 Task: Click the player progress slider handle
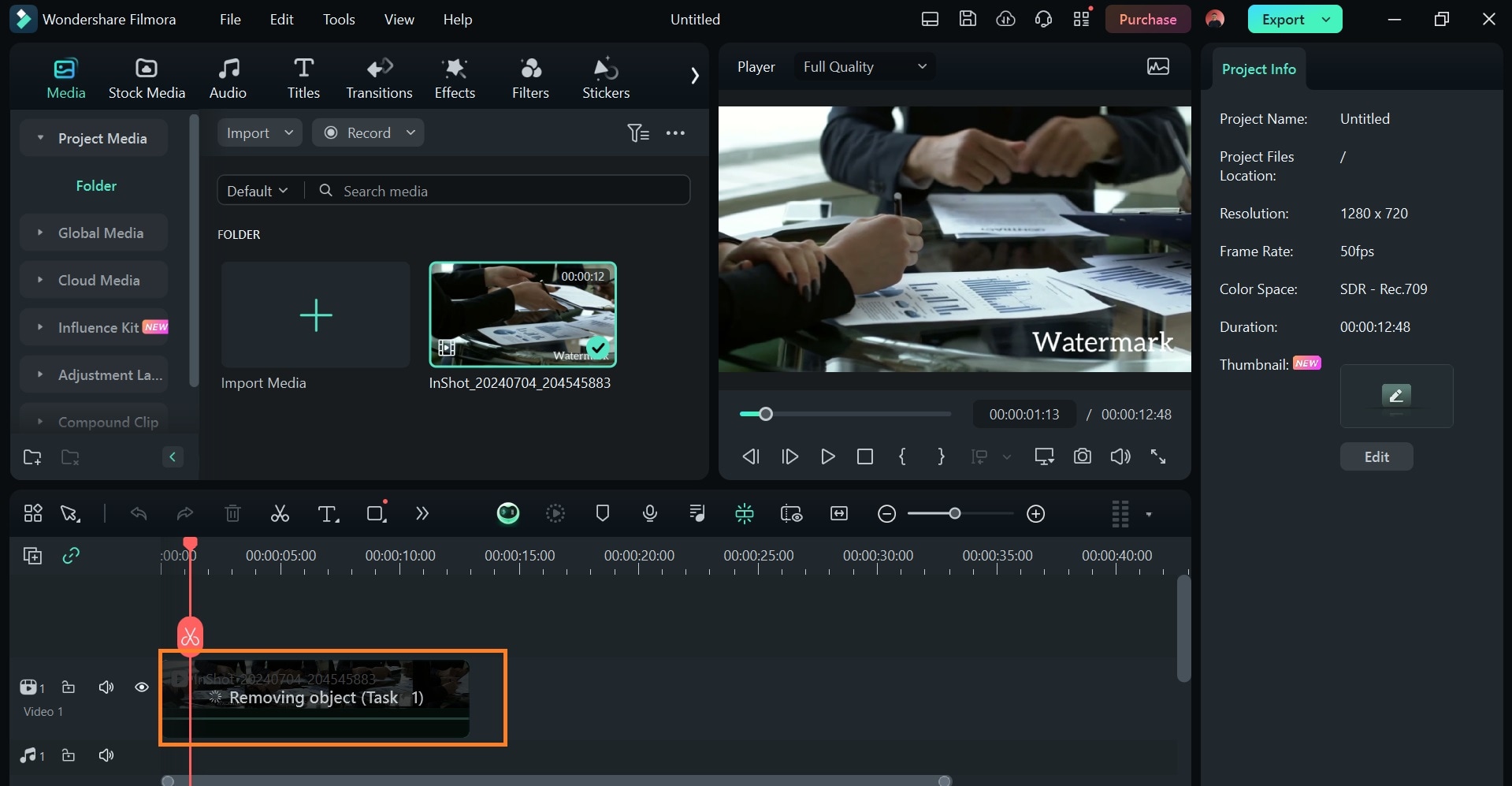pos(765,414)
